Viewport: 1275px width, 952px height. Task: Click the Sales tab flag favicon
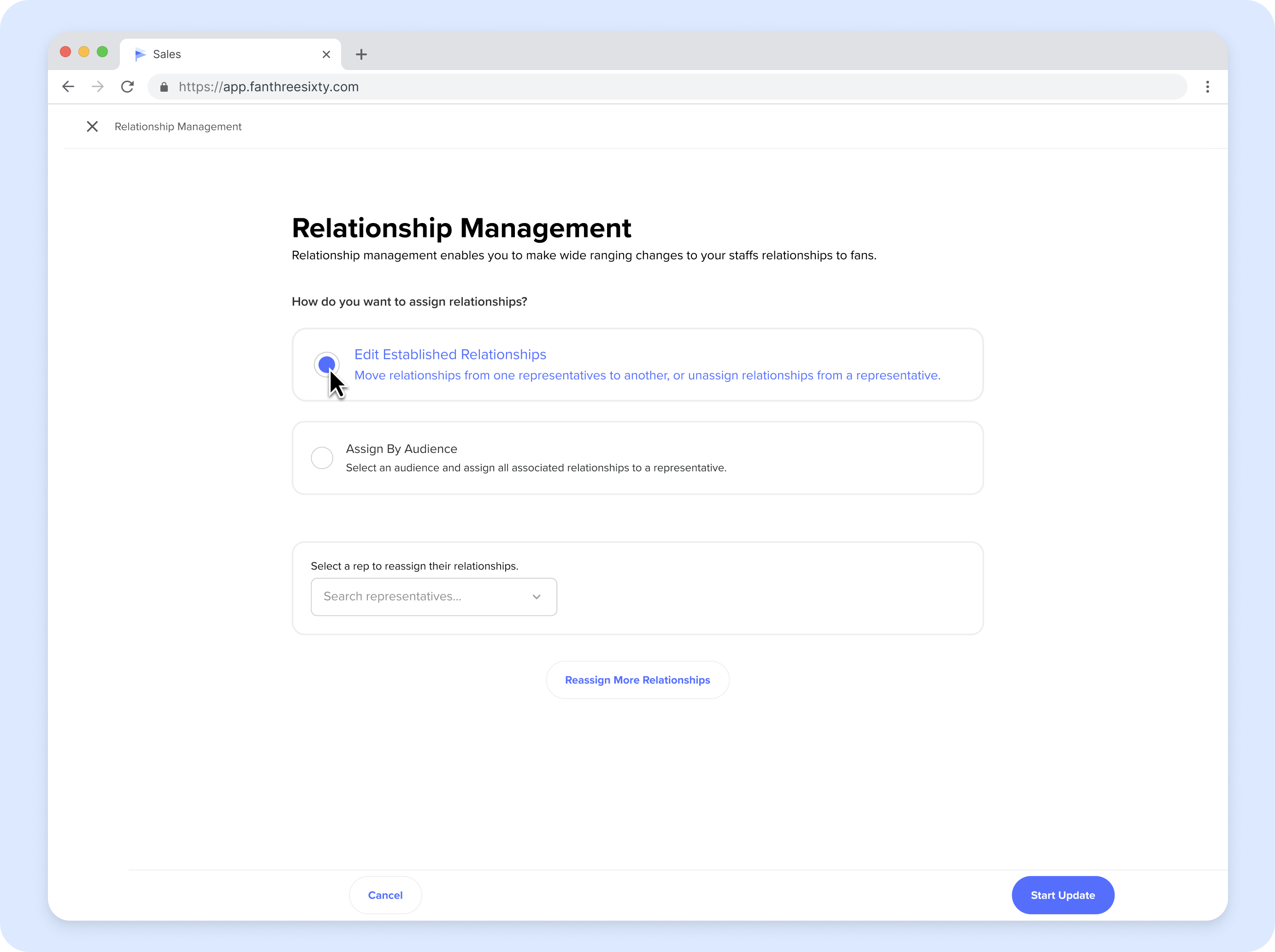(x=140, y=54)
